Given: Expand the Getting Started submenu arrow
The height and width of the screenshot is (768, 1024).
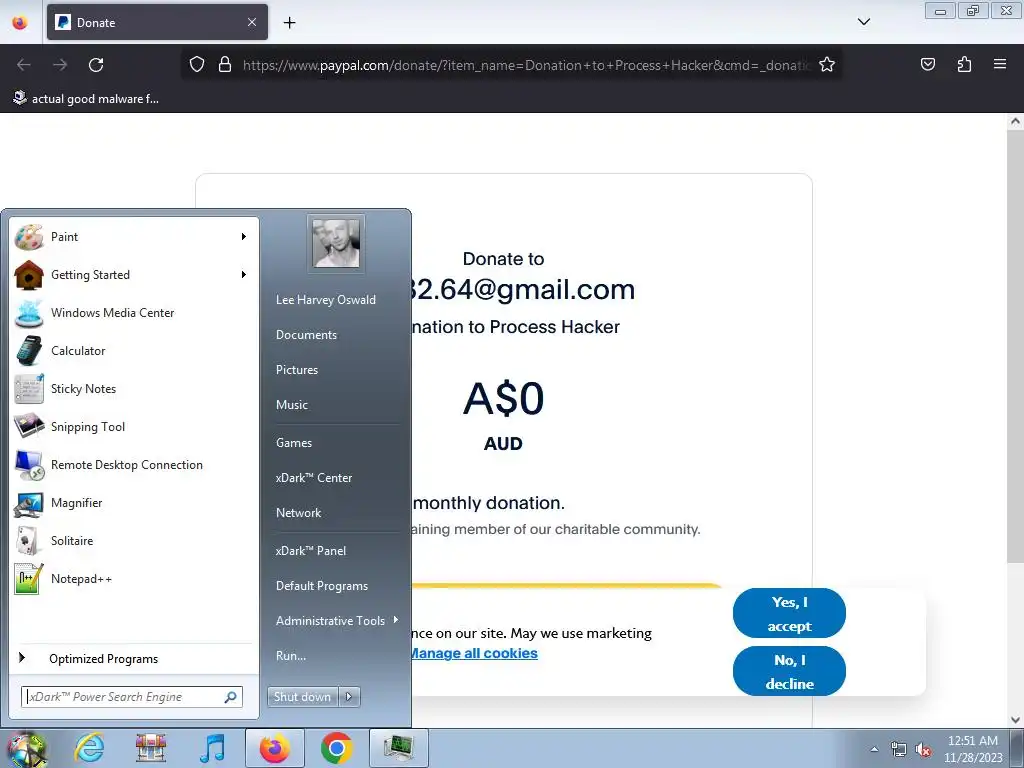Looking at the screenshot, I should (244, 274).
